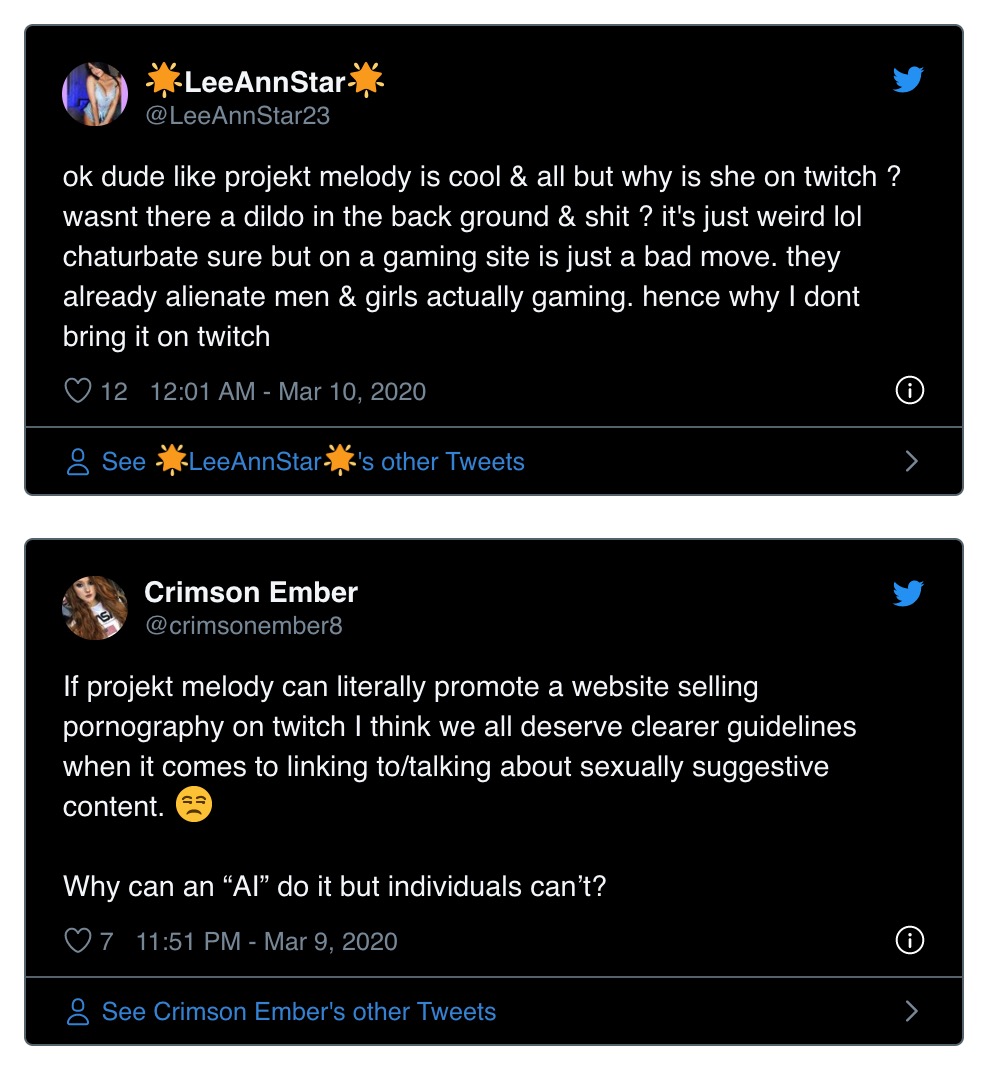The image size is (990, 1080).
Task: Like LeeAnnStar's tweet with the heart icon
Action: click(x=77, y=391)
